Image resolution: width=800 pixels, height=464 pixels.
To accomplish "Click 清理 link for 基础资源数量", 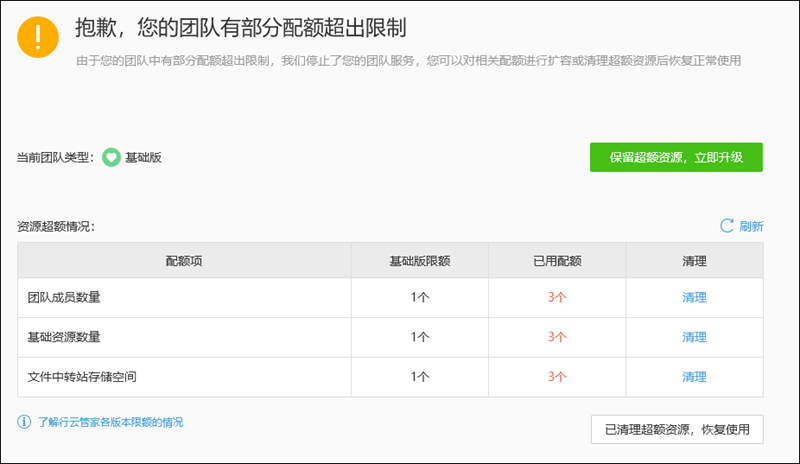I will click(694, 337).
